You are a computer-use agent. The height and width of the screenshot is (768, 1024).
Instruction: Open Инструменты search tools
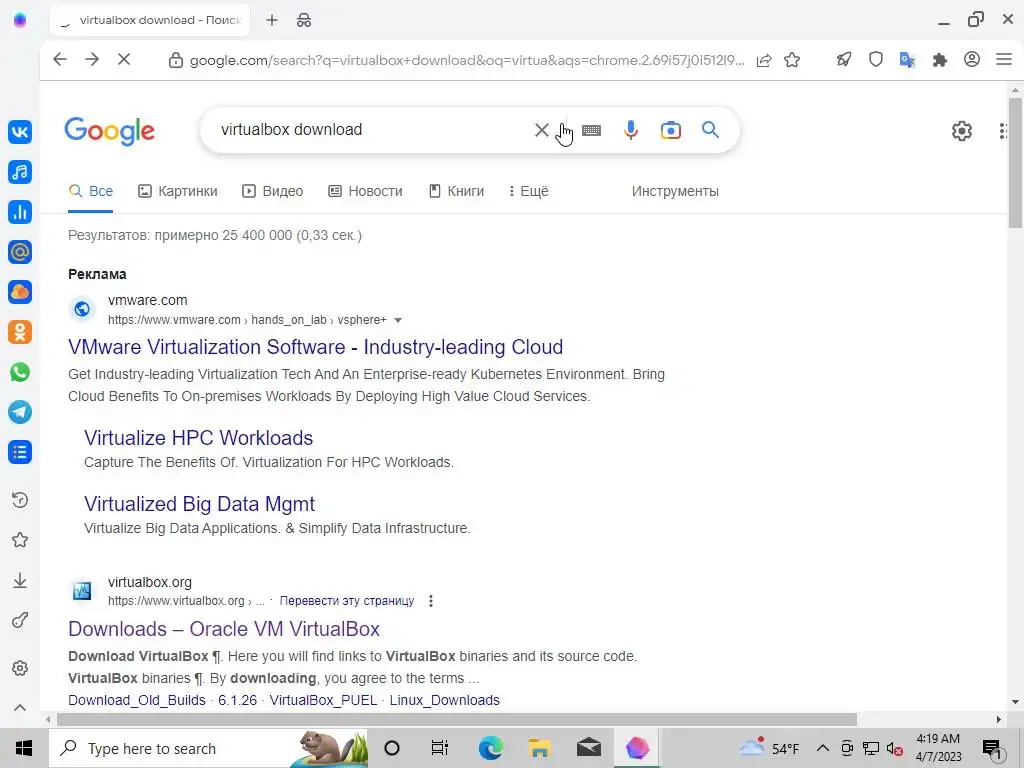[x=675, y=191]
